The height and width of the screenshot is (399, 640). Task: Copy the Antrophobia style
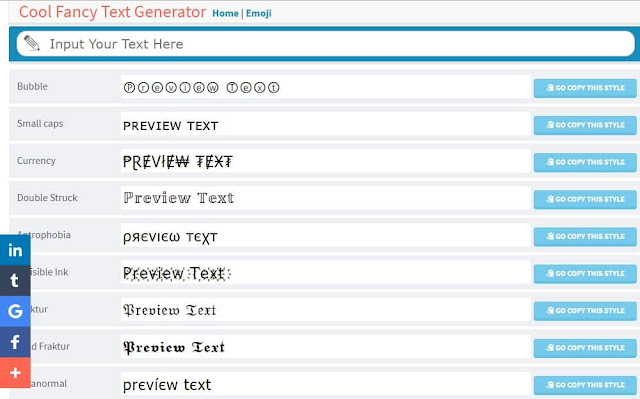click(x=585, y=236)
